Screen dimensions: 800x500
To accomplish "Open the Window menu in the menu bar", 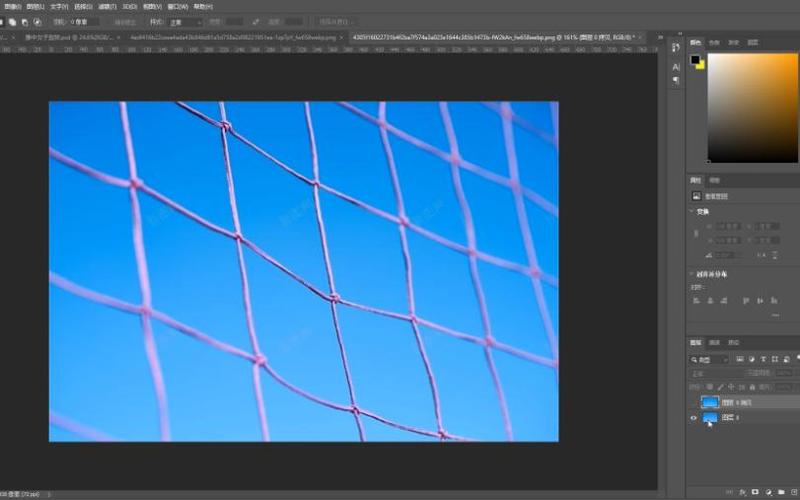I will click(x=178, y=7).
